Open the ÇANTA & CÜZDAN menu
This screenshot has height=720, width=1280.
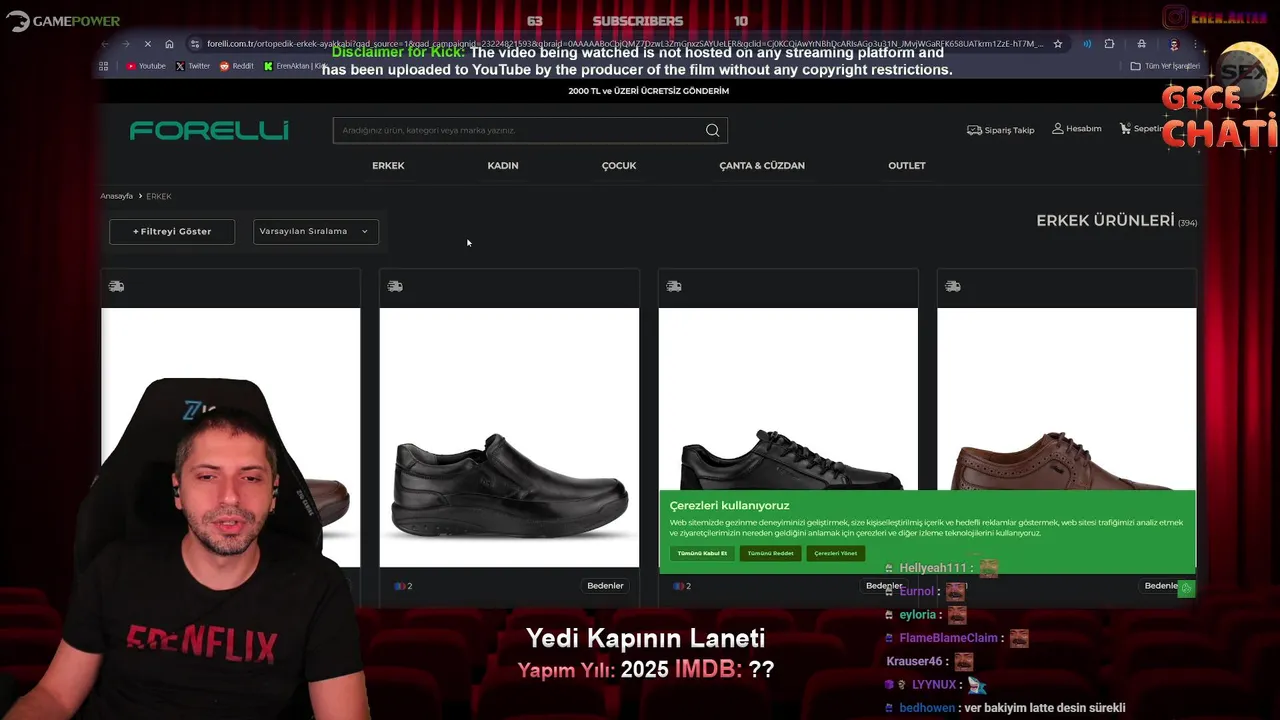762,166
